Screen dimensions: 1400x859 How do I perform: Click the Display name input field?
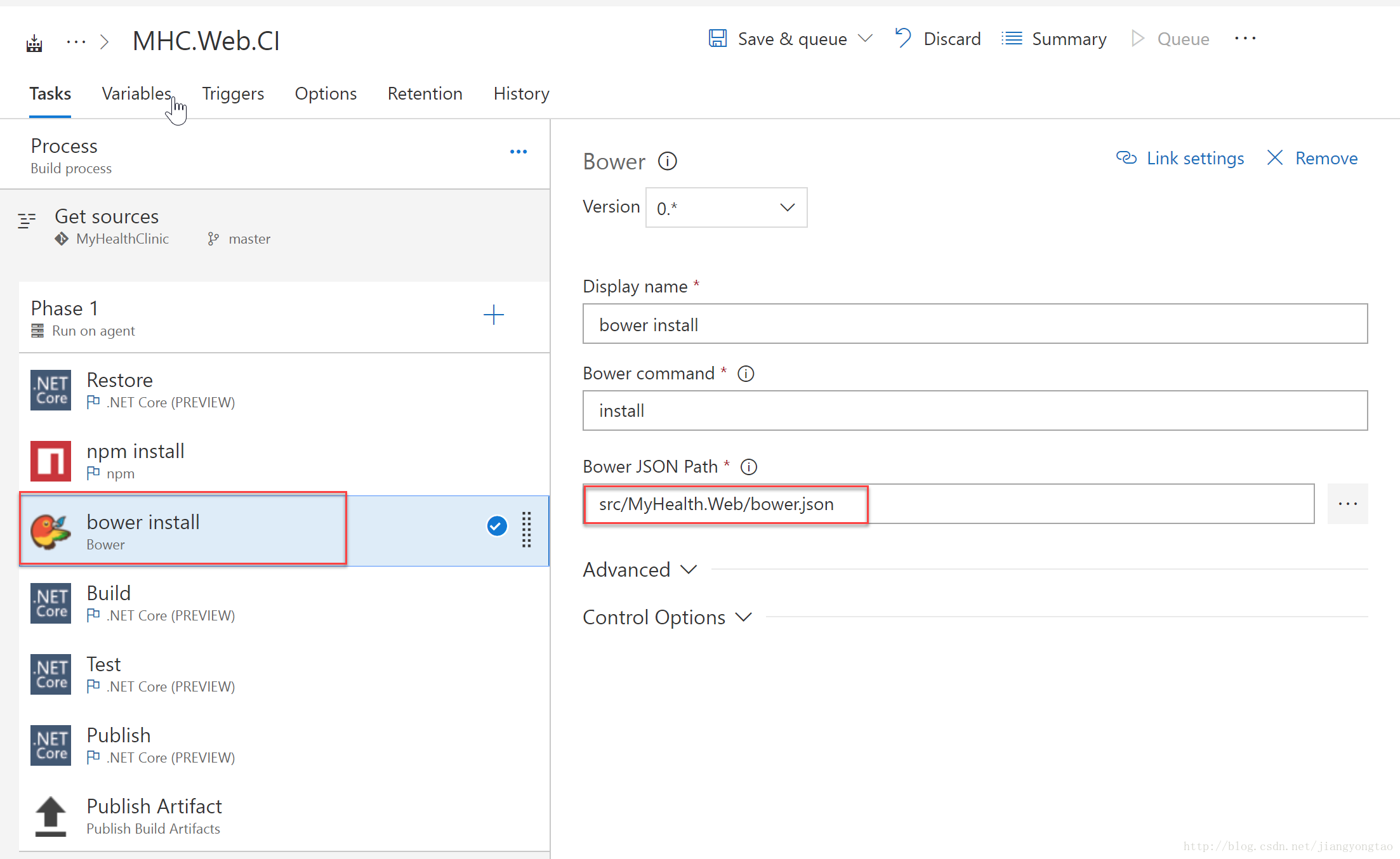(975, 324)
